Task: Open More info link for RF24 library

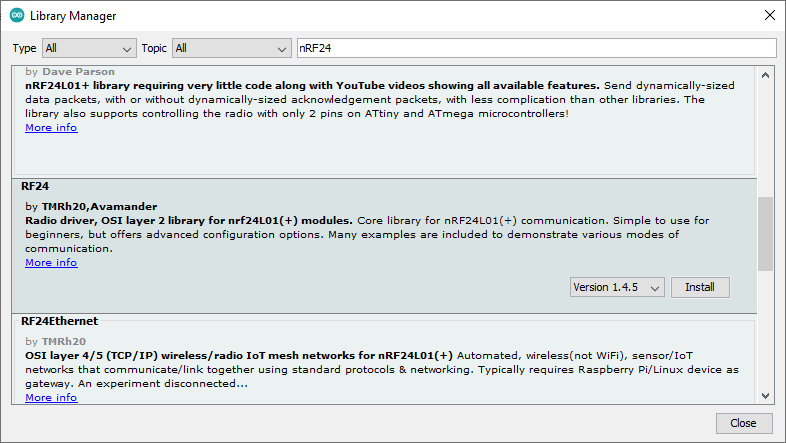Action: tap(51, 263)
